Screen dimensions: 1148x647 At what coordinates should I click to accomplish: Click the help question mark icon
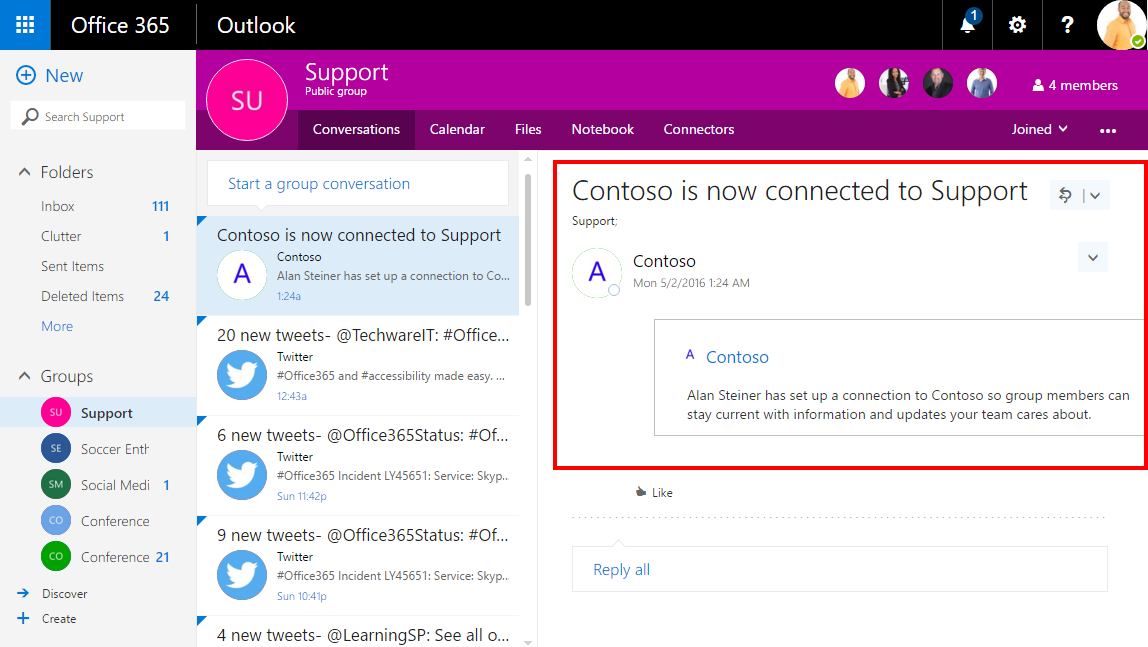click(1067, 25)
